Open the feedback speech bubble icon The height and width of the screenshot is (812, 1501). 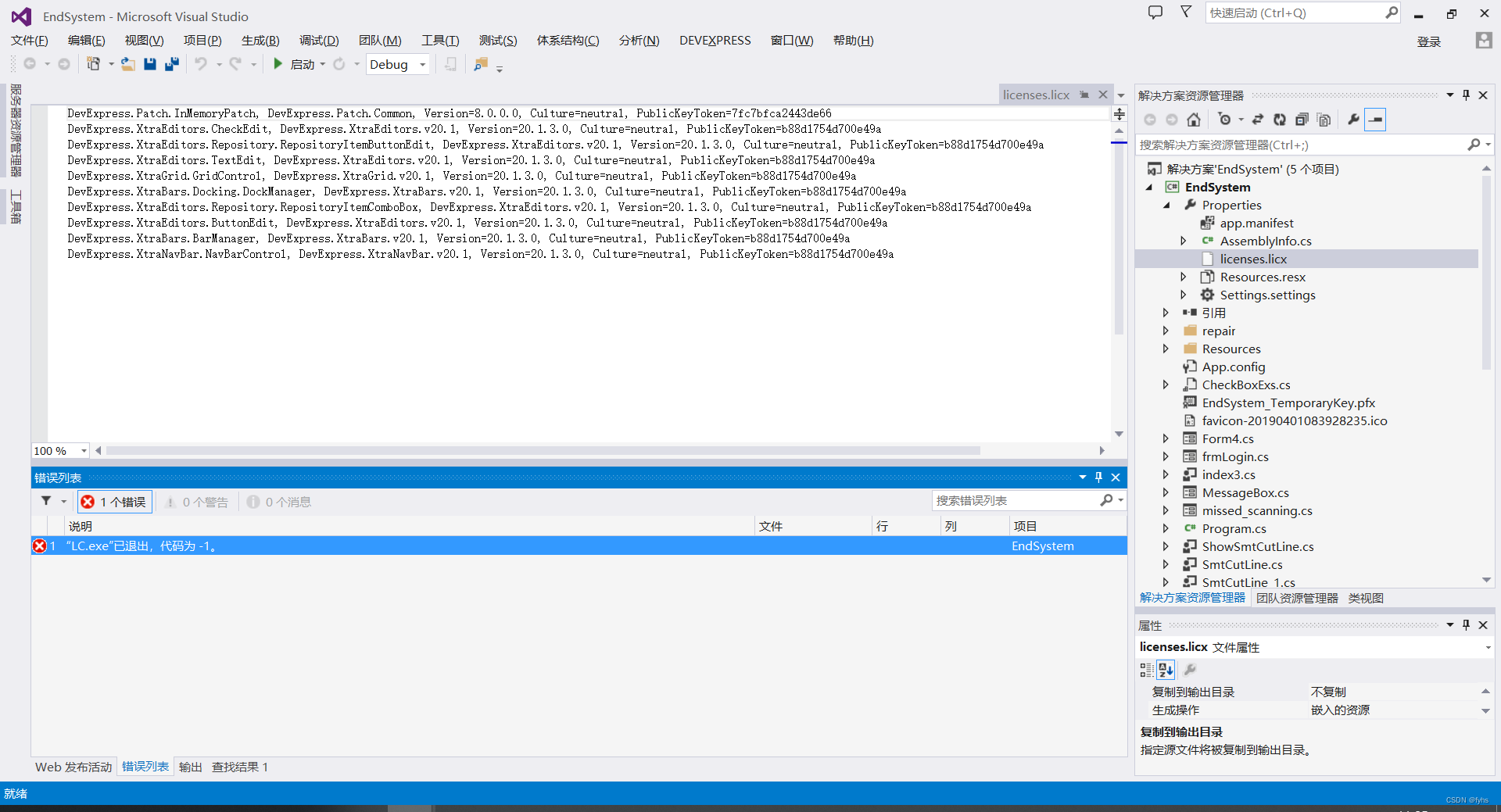coord(1155,13)
